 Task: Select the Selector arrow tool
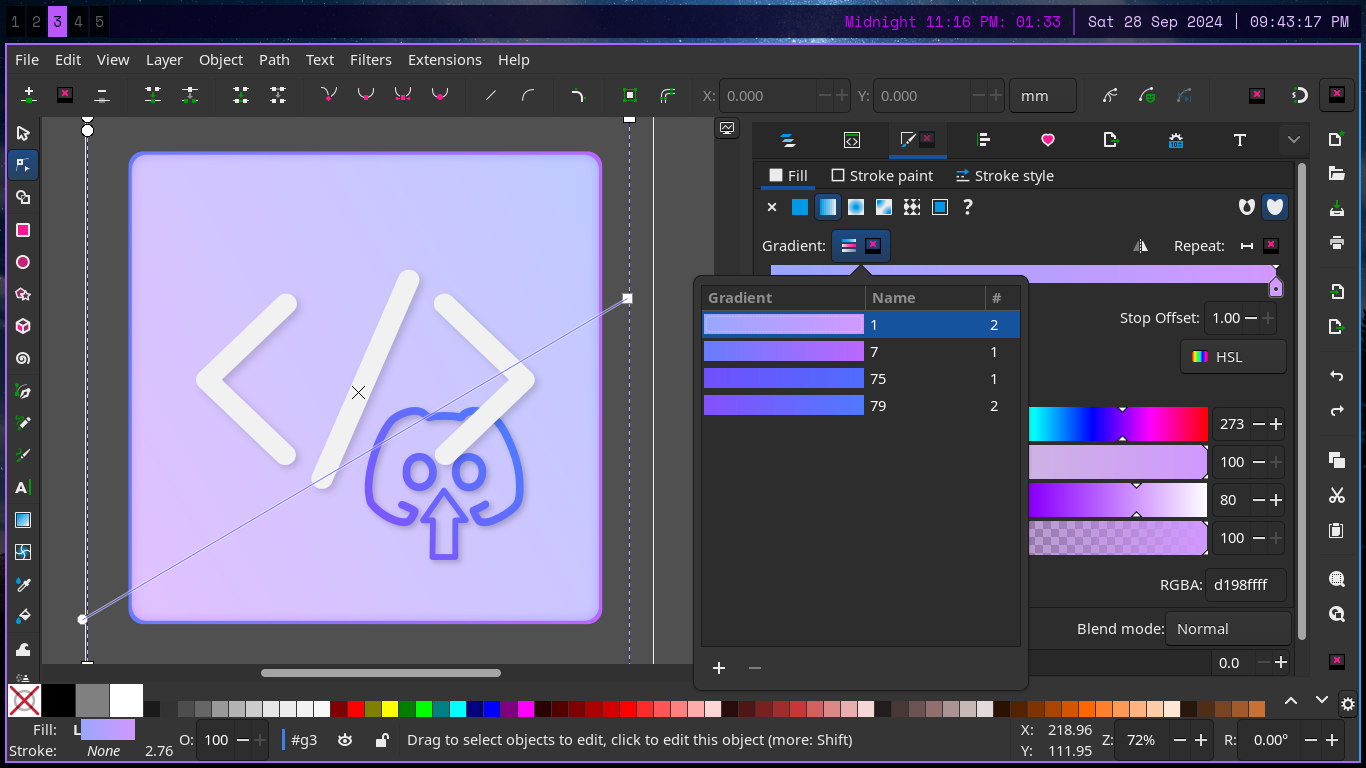click(23, 133)
